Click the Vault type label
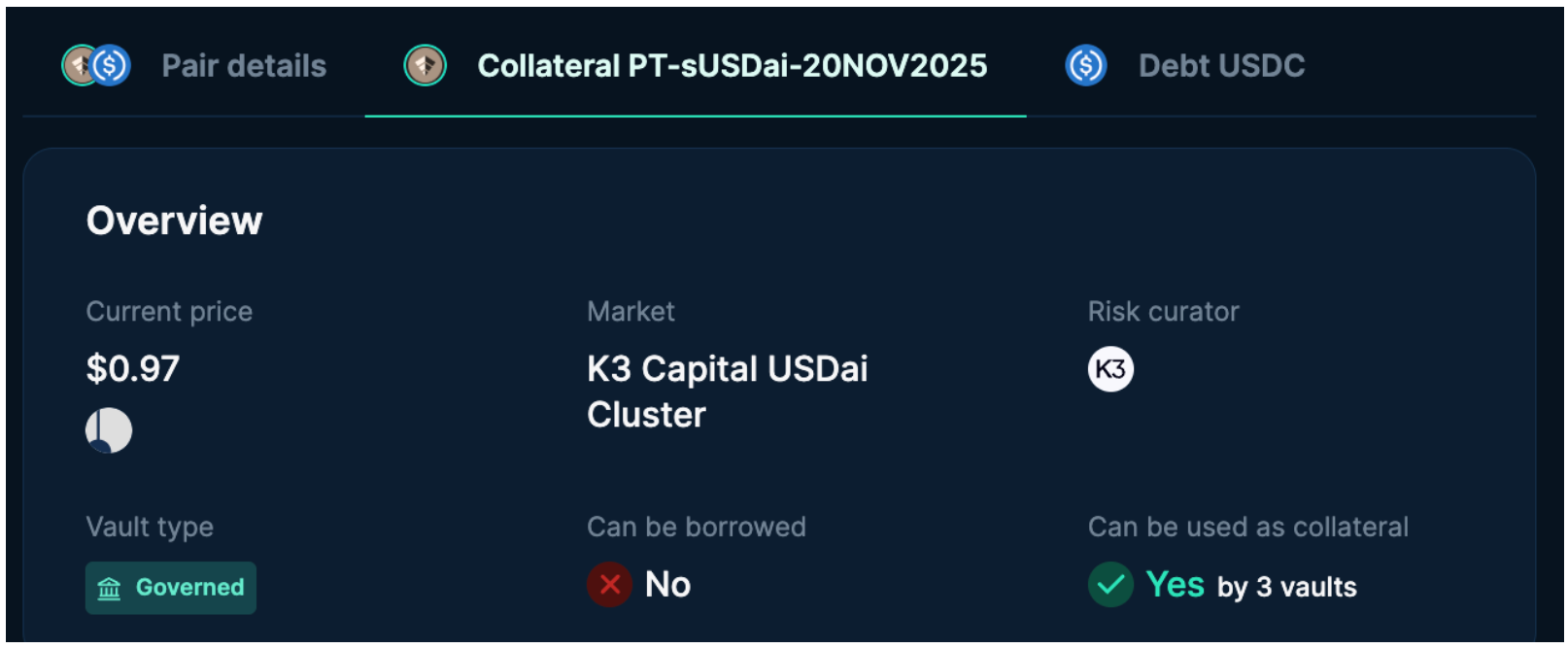Viewport: 1568px width, 649px height. 150,527
